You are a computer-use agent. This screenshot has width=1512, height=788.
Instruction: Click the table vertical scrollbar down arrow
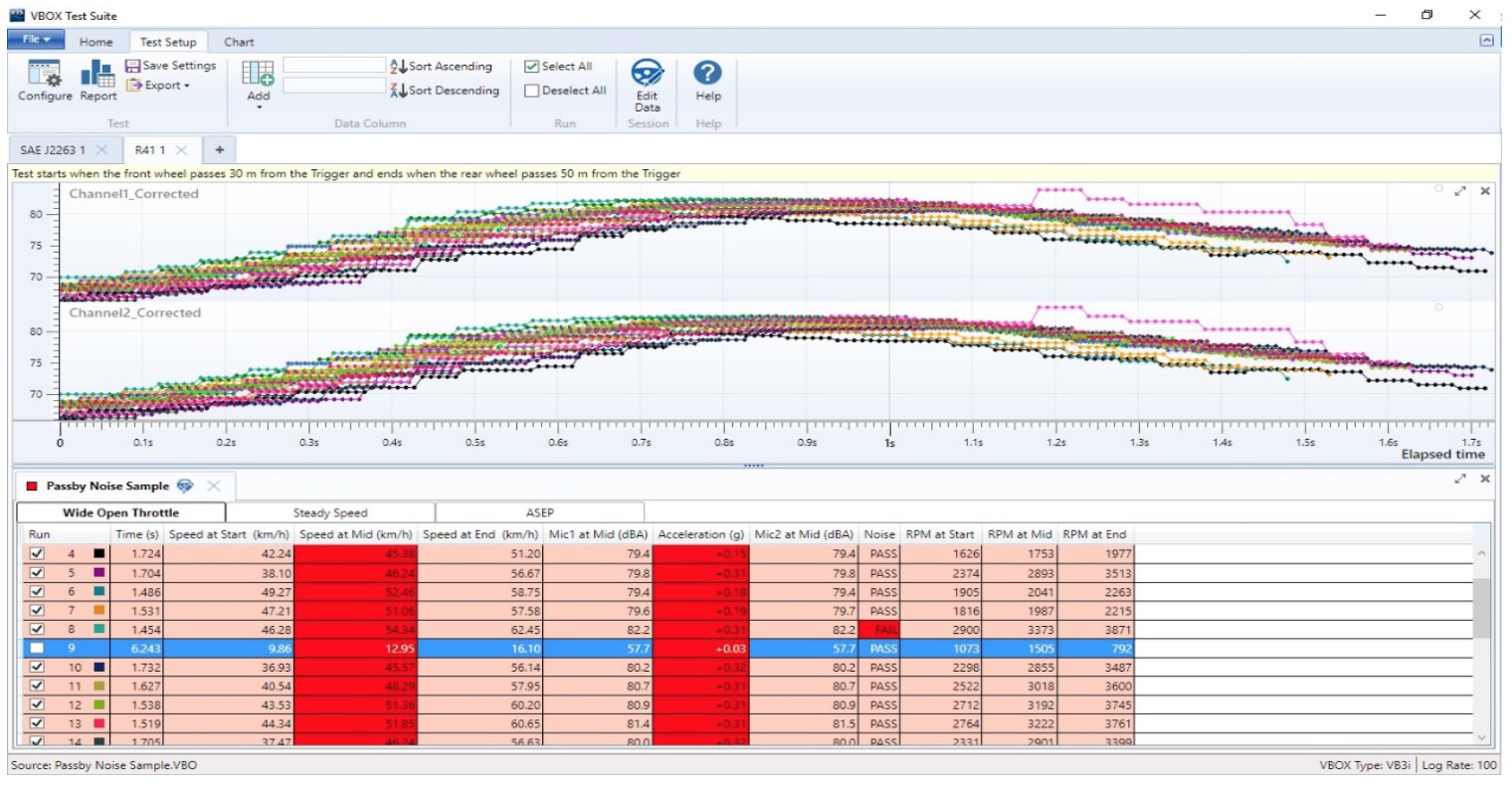point(1482,737)
